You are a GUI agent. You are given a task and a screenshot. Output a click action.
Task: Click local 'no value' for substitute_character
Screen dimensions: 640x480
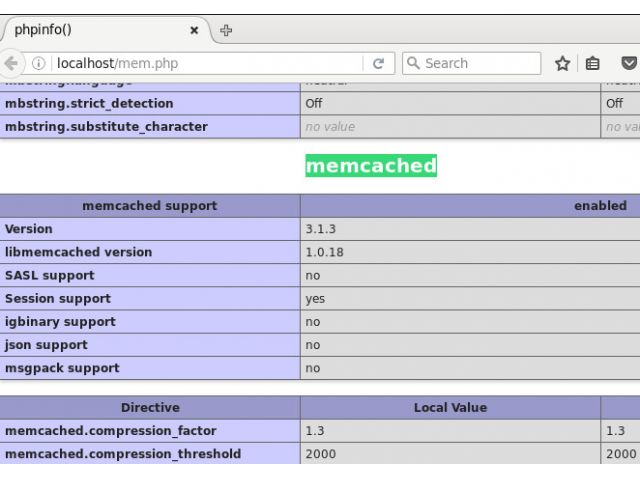tap(330, 127)
